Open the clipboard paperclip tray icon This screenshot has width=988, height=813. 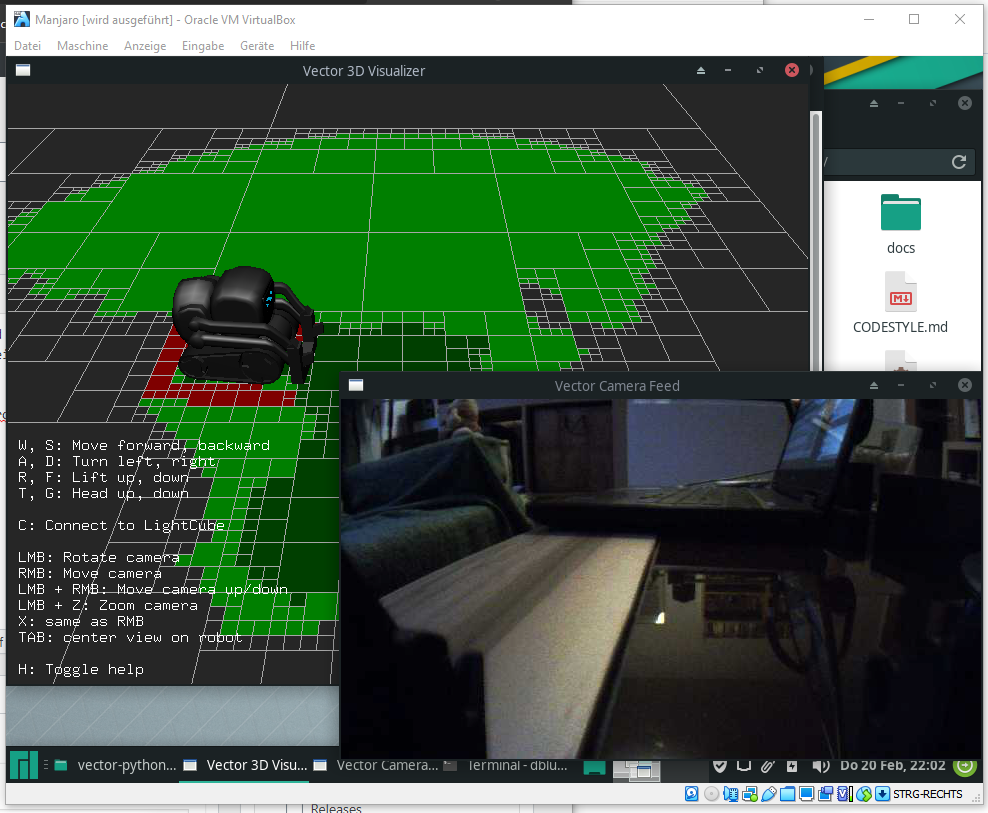tap(767, 766)
